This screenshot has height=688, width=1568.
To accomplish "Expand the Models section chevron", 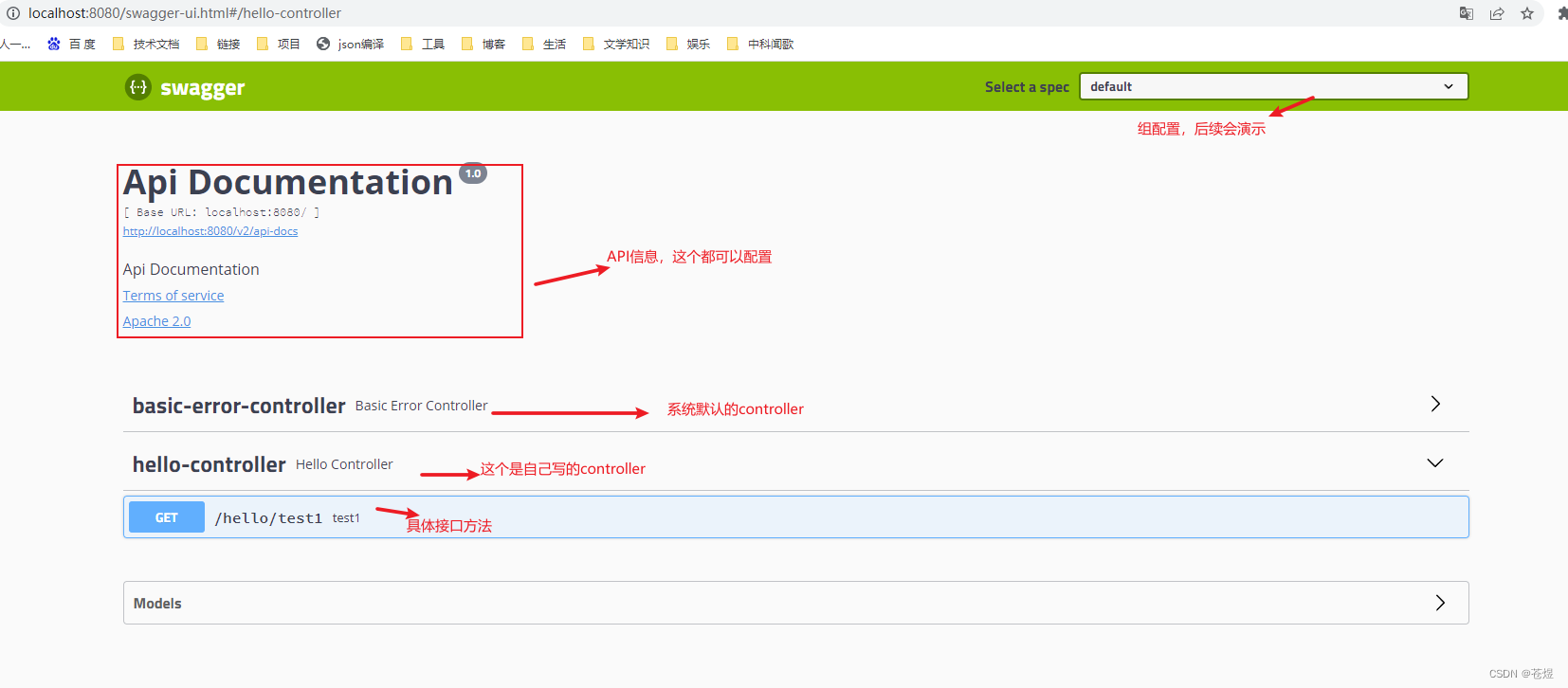I will (x=1440, y=603).
